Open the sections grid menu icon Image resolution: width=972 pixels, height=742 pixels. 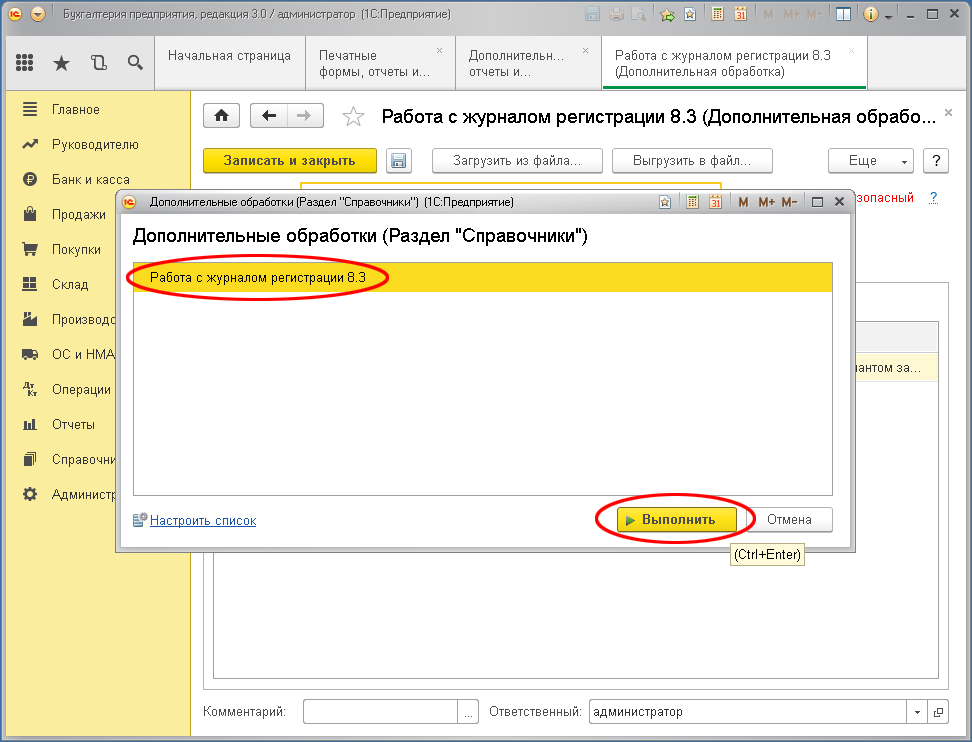click(24, 62)
